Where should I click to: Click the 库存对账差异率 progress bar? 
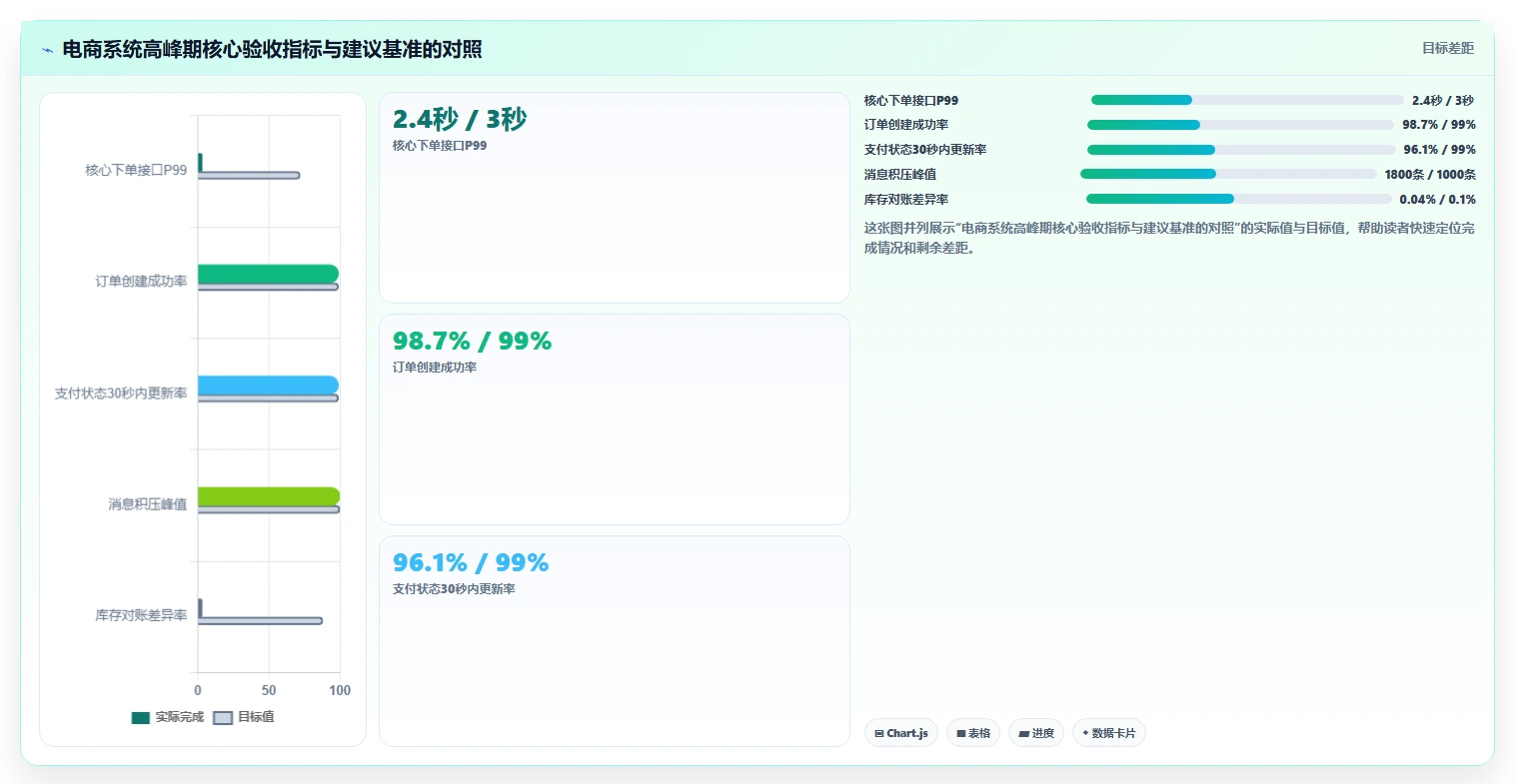[1239, 199]
